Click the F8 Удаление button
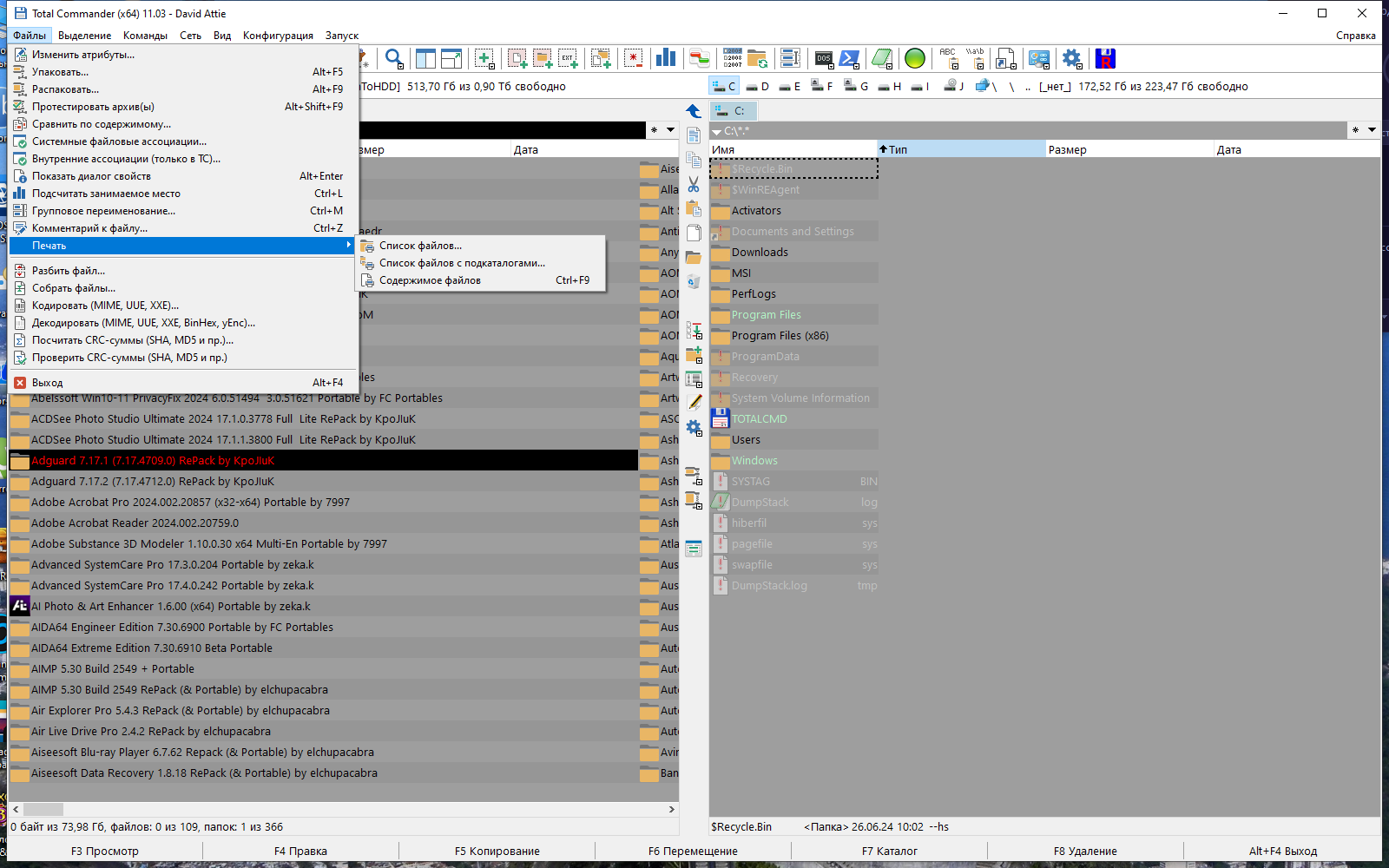The width and height of the screenshot is (1389, 868). pos(1085,851)
